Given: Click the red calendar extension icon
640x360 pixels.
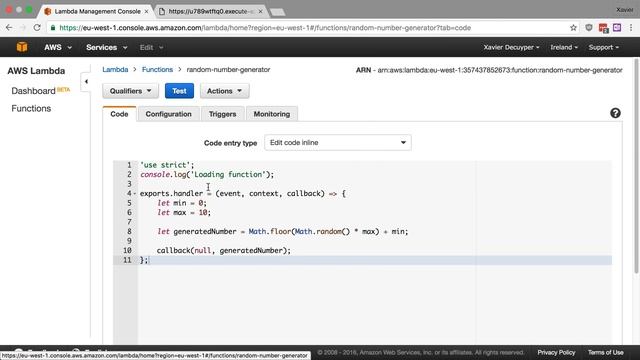Looking at the screenshot, I should pyautogui.click(x=603, y=28).
